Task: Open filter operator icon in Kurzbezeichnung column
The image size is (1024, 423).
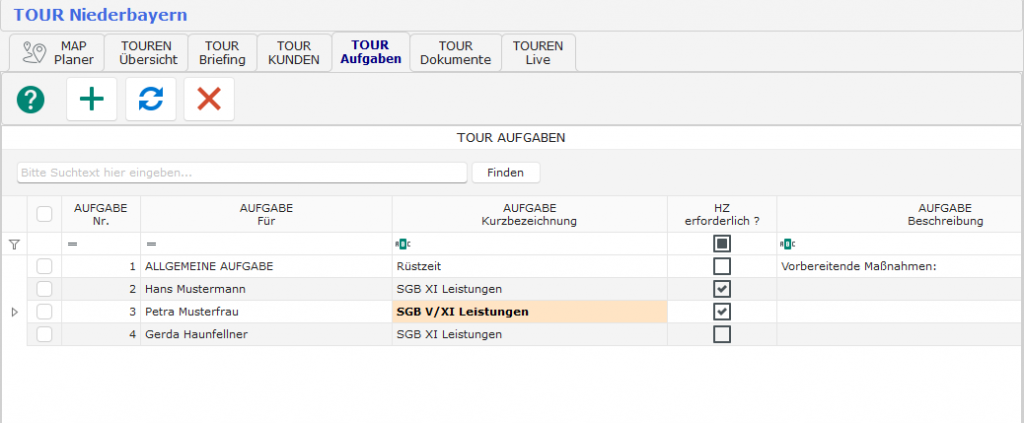Action: coord(403,244)
